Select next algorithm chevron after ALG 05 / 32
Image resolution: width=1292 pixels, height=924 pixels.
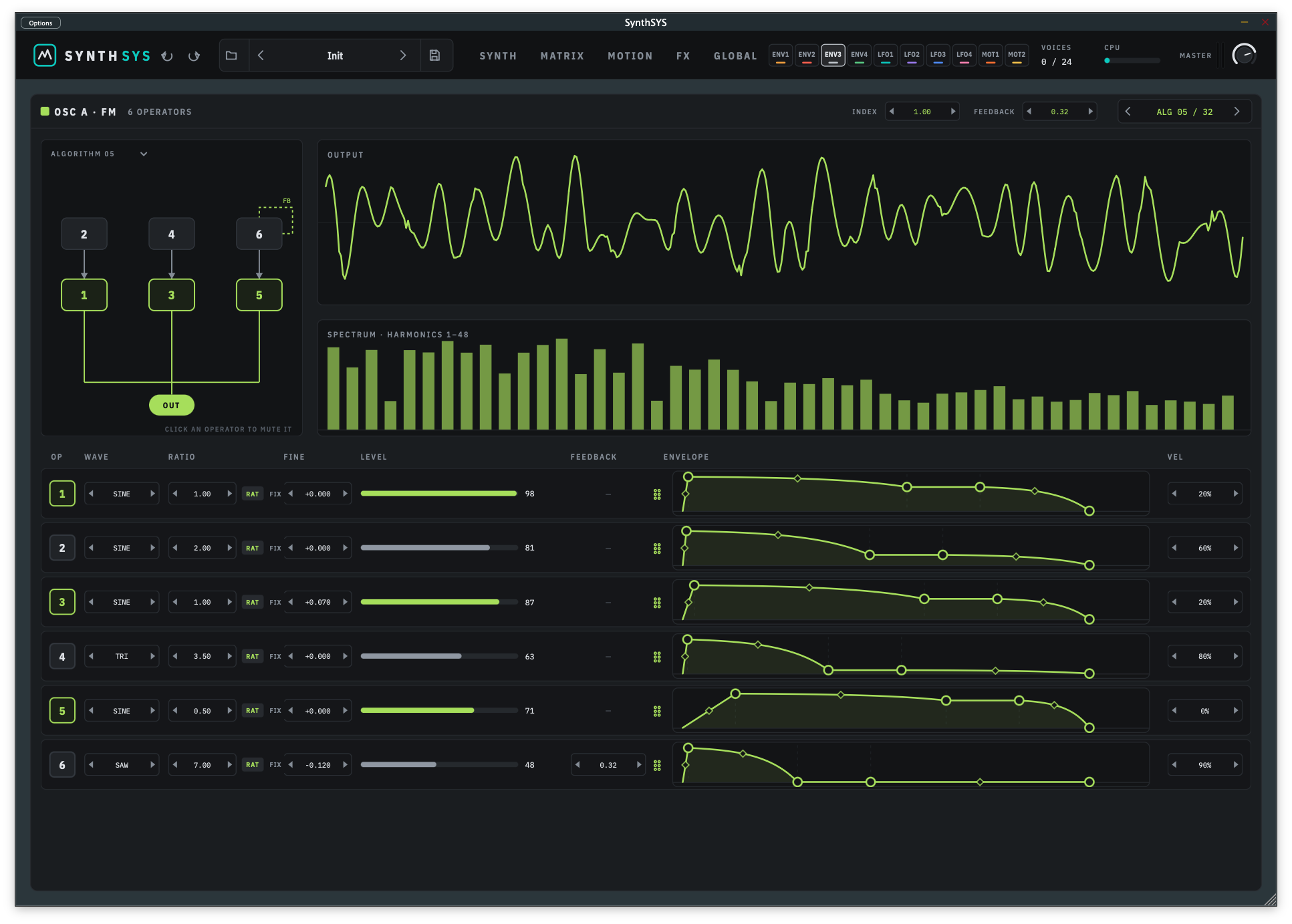click(1237, 112)
